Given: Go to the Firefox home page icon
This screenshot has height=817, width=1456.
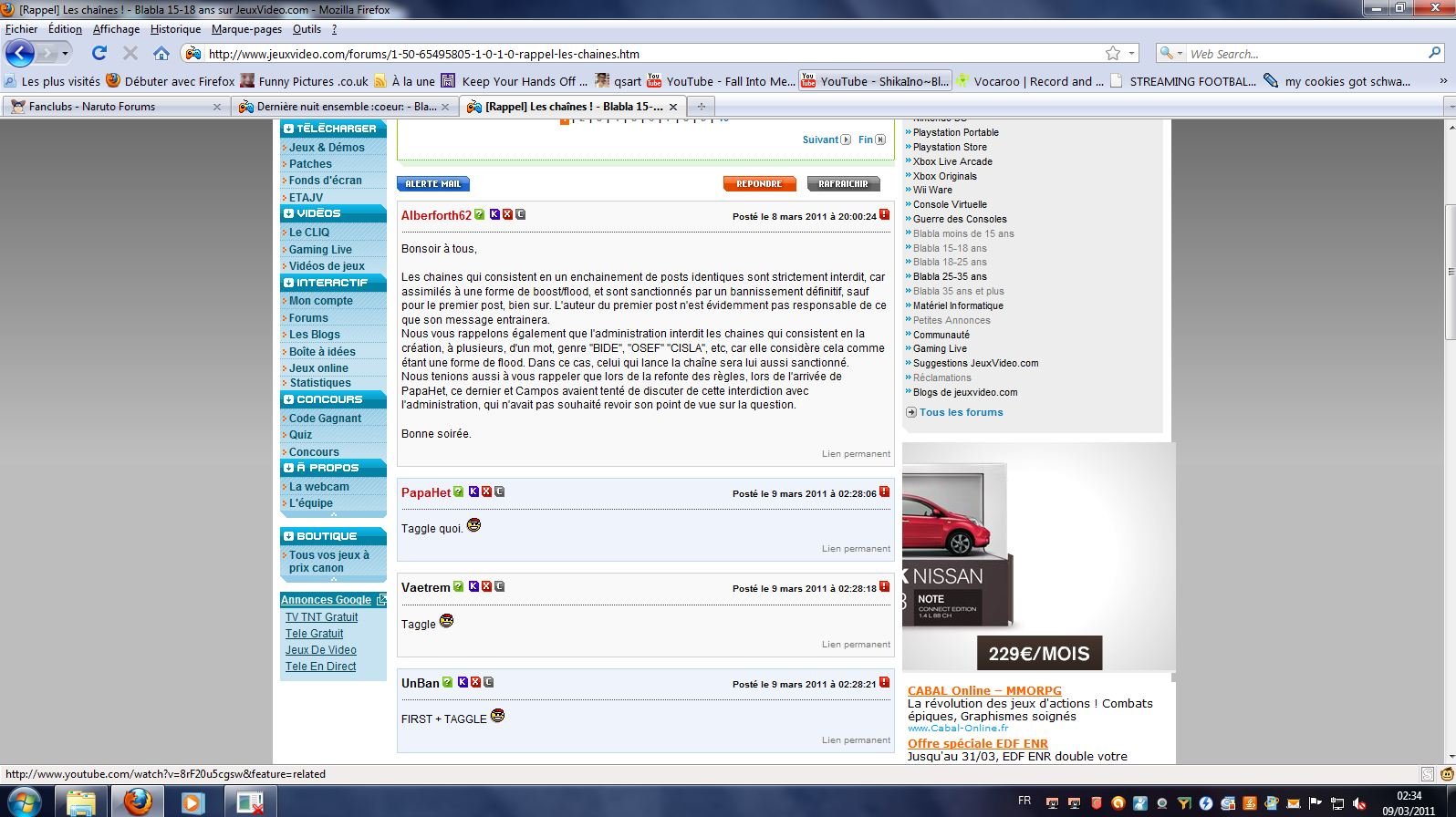Looking at the screenshot, I should tap(161, 54).
